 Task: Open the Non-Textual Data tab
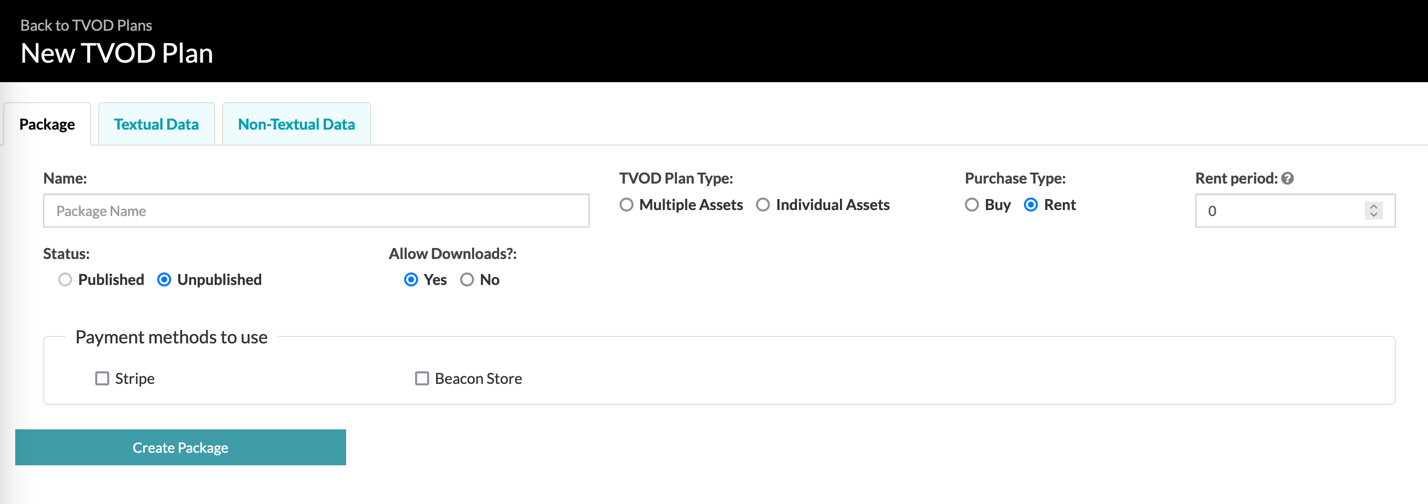(296, 124)
